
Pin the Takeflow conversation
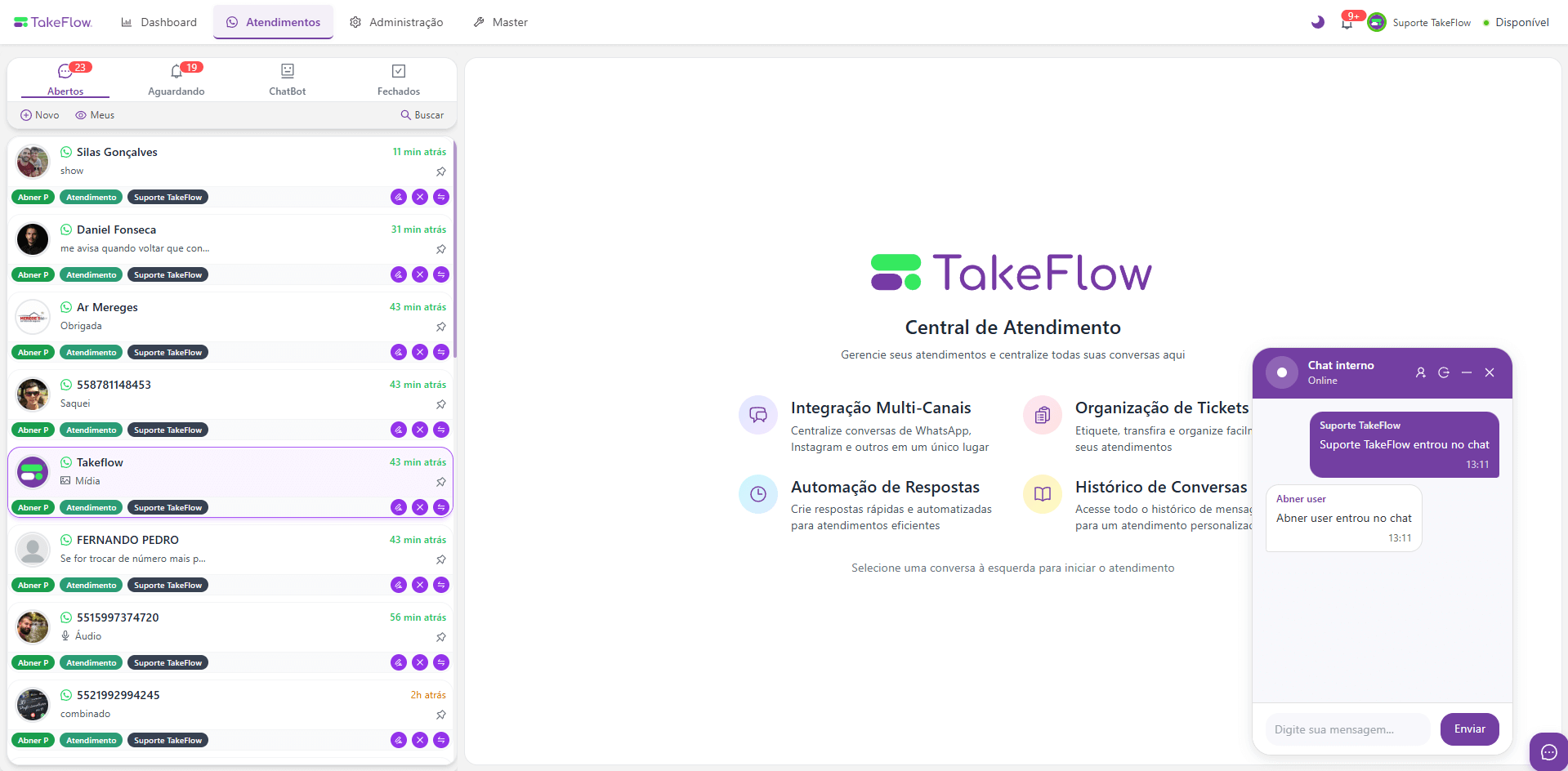click(440, 482)
